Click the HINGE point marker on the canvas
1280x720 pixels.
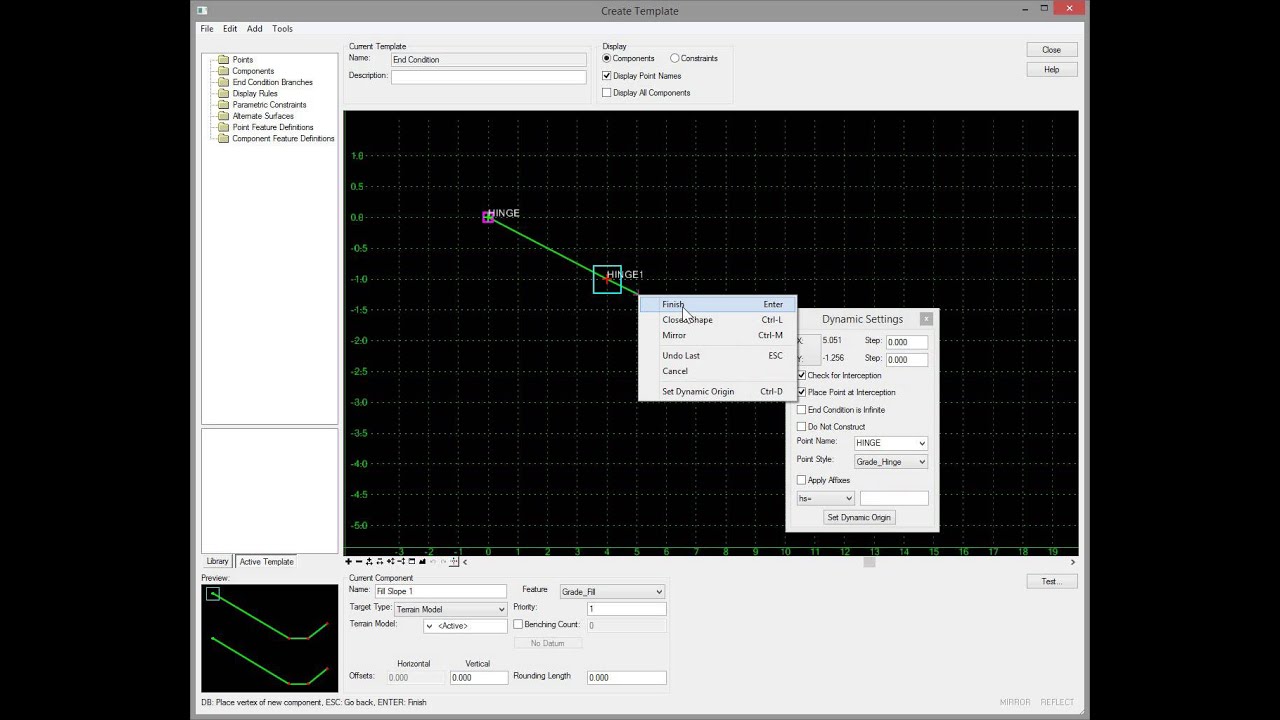click(488, 217)
